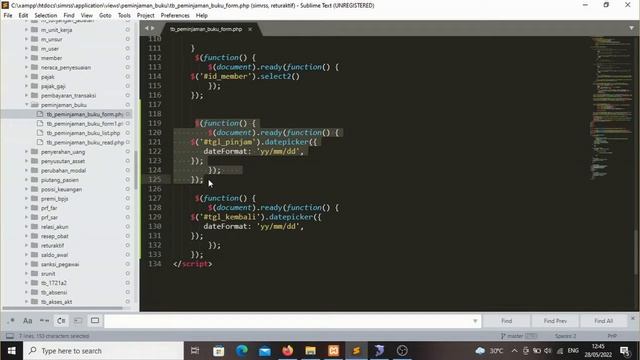Screen dimensions: 640x360
Task: Expand the penyerahan_uang folder
Action: coord(27,152)
